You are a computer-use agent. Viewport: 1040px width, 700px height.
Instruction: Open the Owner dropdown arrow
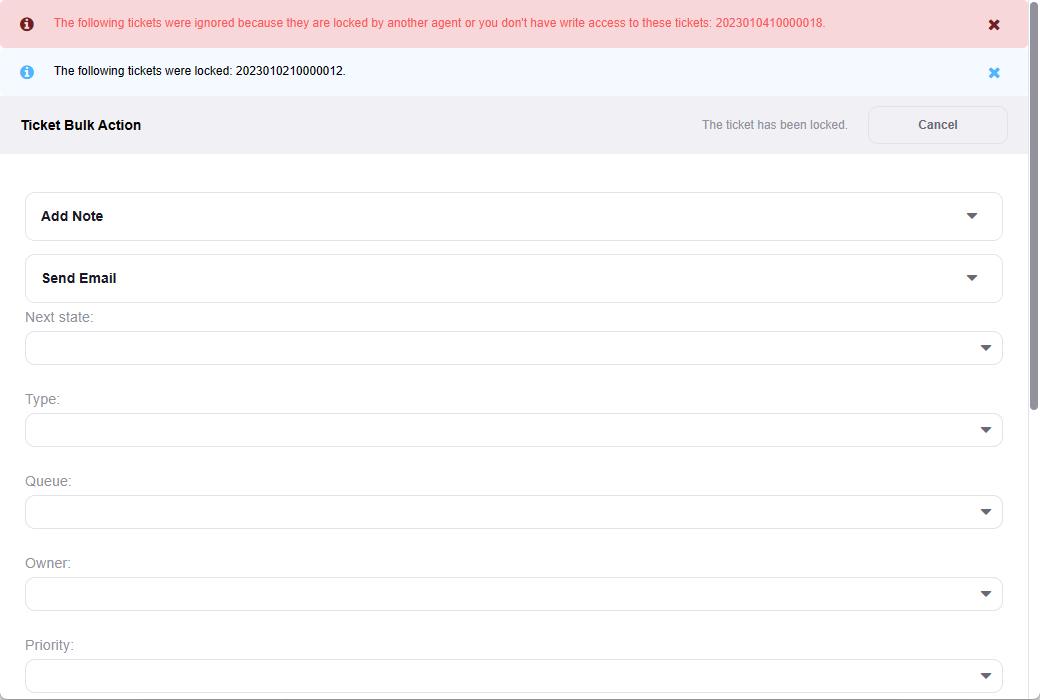tap(985, 594)
